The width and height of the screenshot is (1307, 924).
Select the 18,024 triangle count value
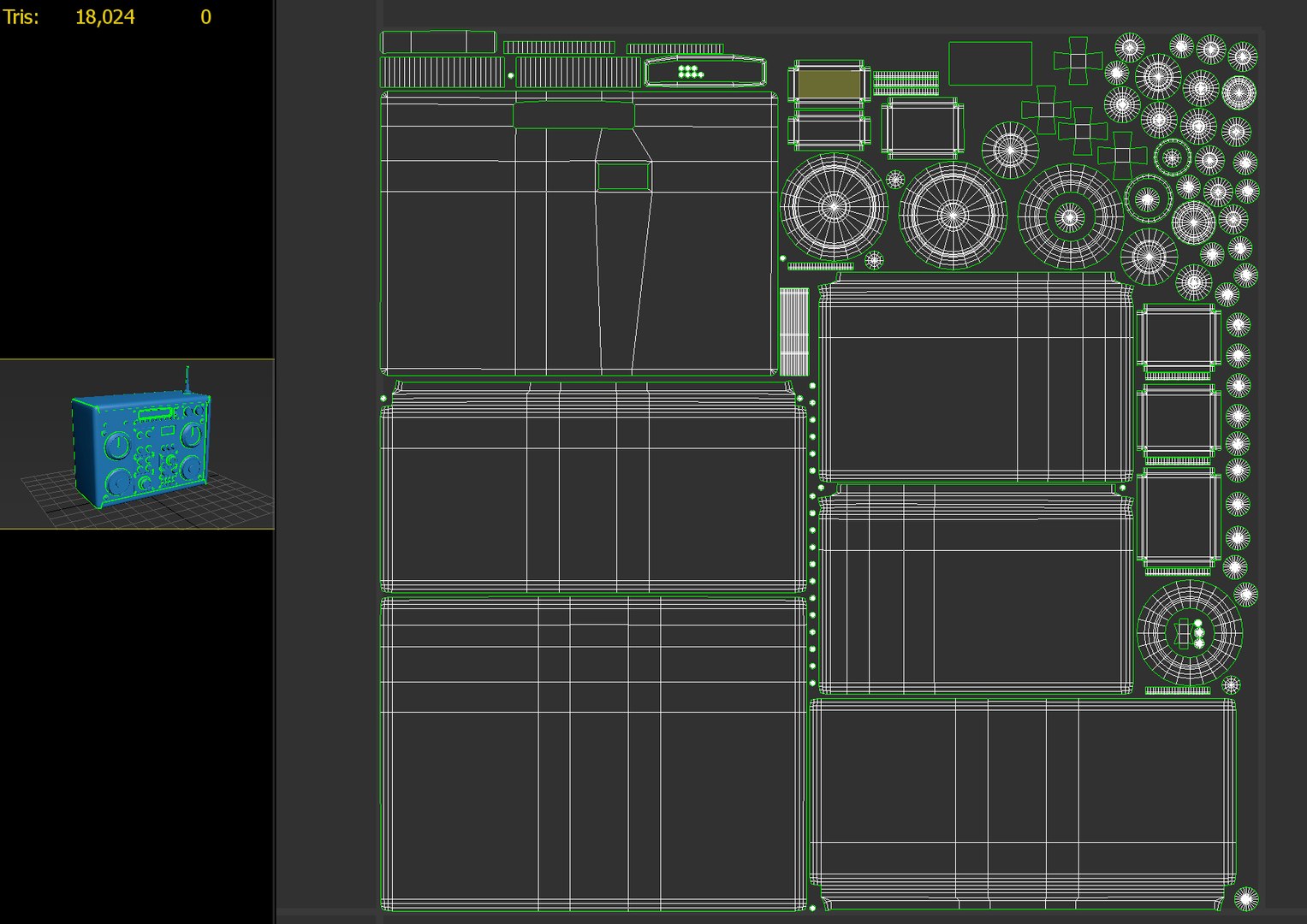pyautogui.click(x=104, y=17)
